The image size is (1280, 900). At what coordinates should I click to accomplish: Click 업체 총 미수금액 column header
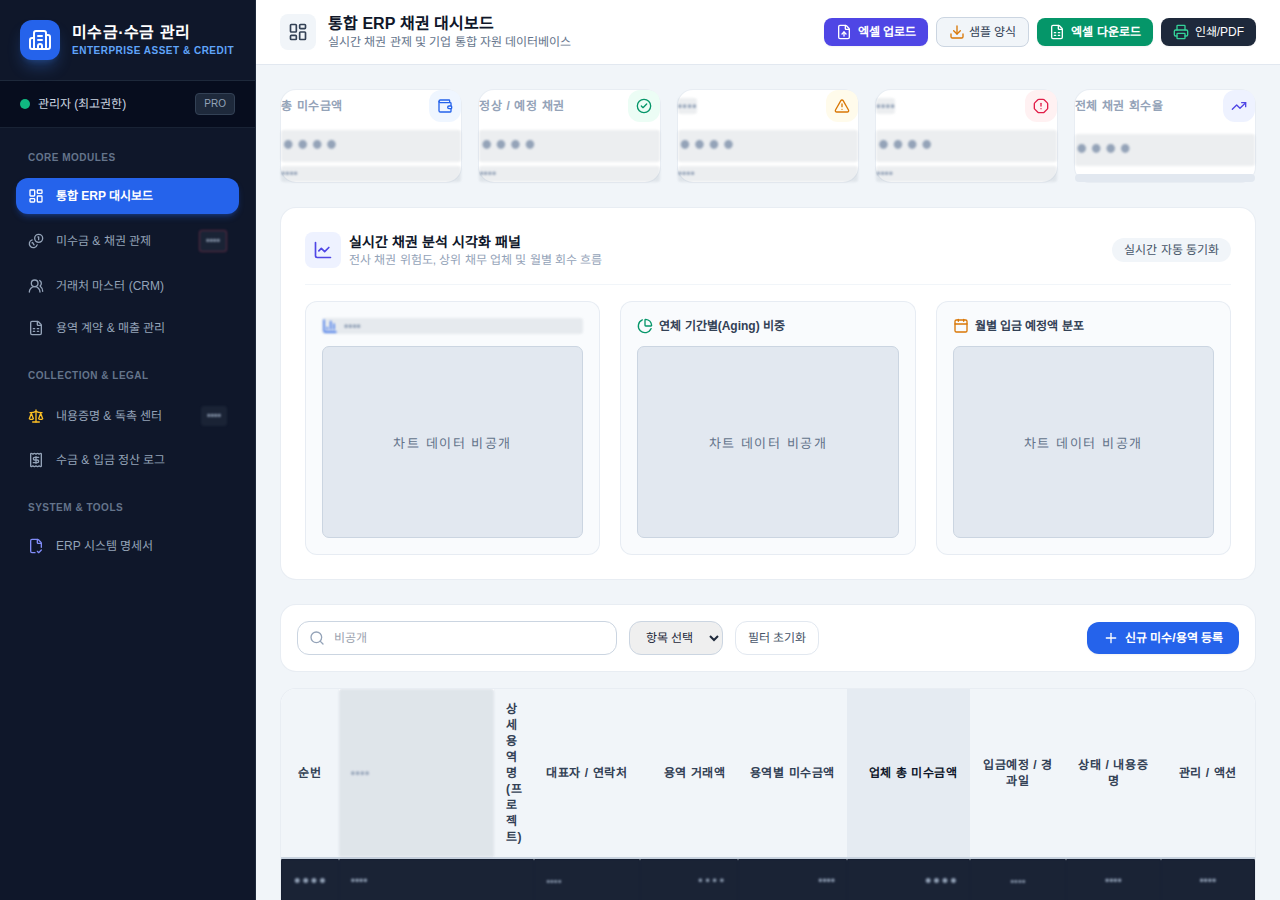[x=908, y=773]
